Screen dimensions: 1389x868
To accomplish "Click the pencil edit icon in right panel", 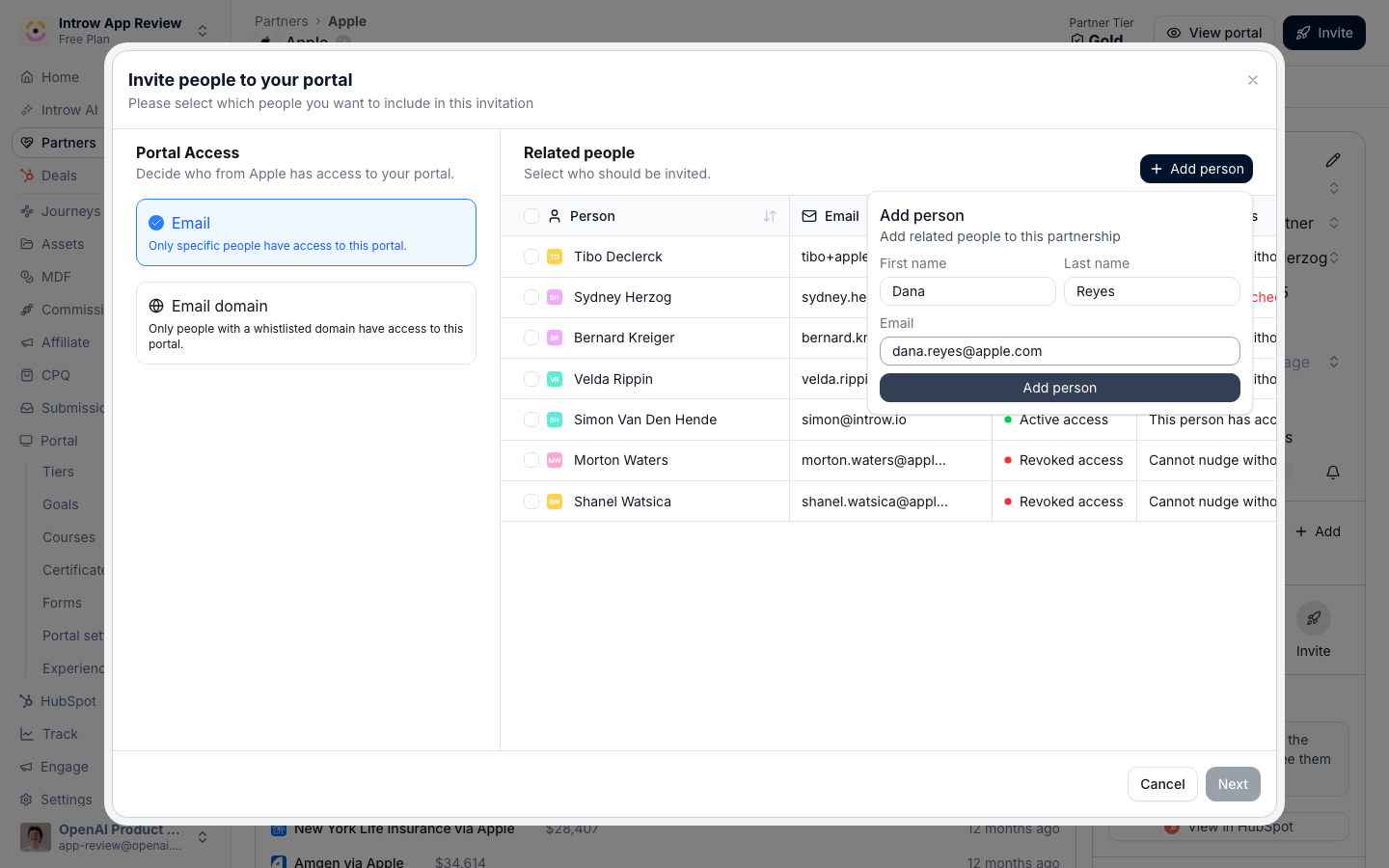I will coord(1333,160).
